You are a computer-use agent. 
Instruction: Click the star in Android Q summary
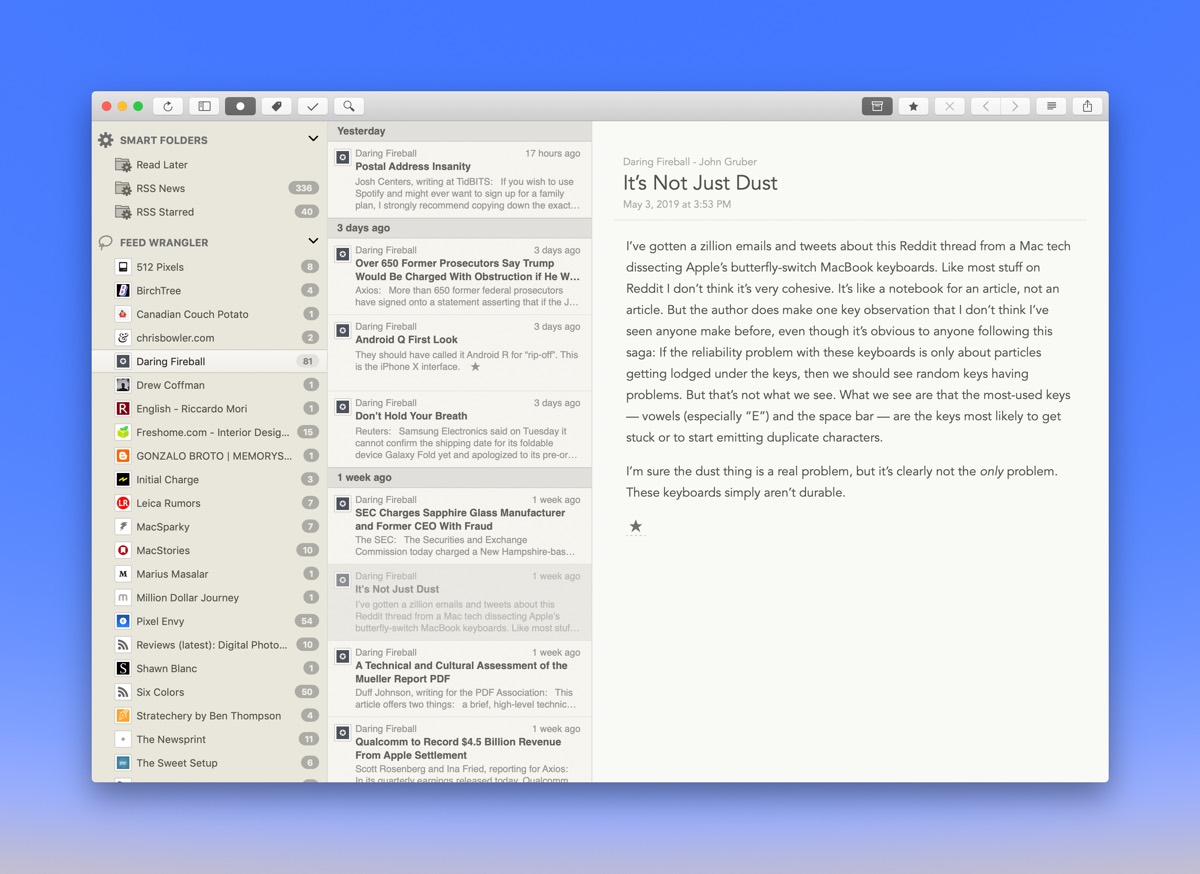coord(475,367)
